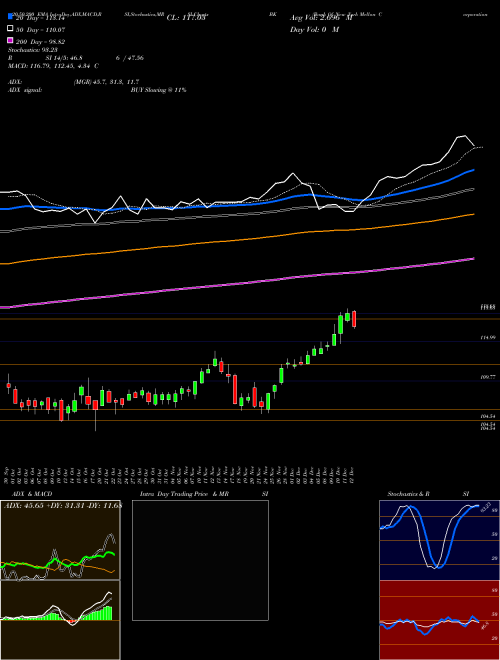Viewport: 500px width, 660px height.
Task: Open the blue Stochastics chart panel
Action: click(x=439, y=540)
